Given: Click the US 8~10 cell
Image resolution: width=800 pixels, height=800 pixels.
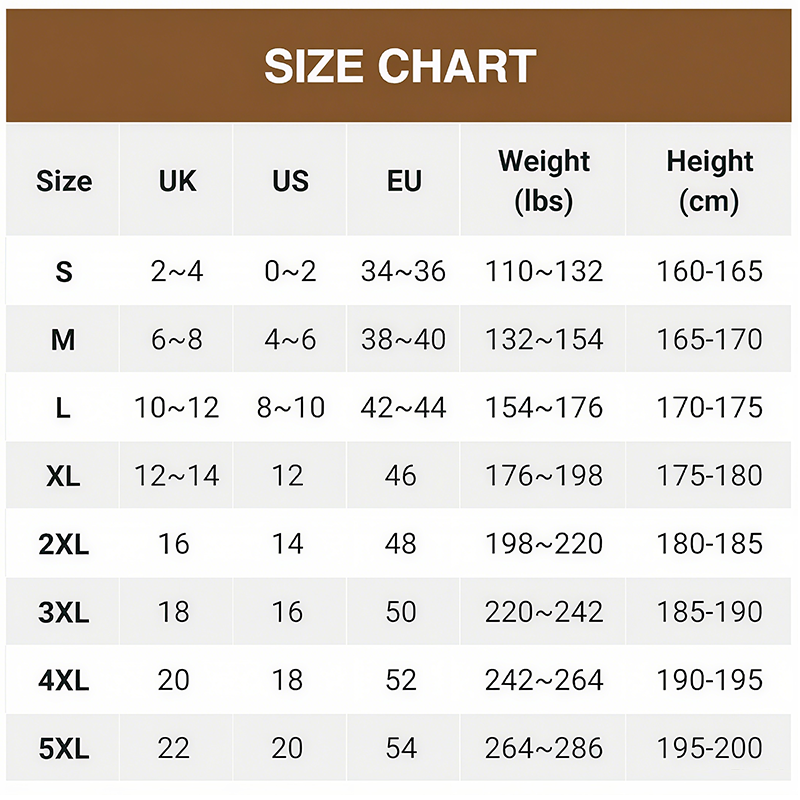Looking at the screenshot, I should coord(290,408).
